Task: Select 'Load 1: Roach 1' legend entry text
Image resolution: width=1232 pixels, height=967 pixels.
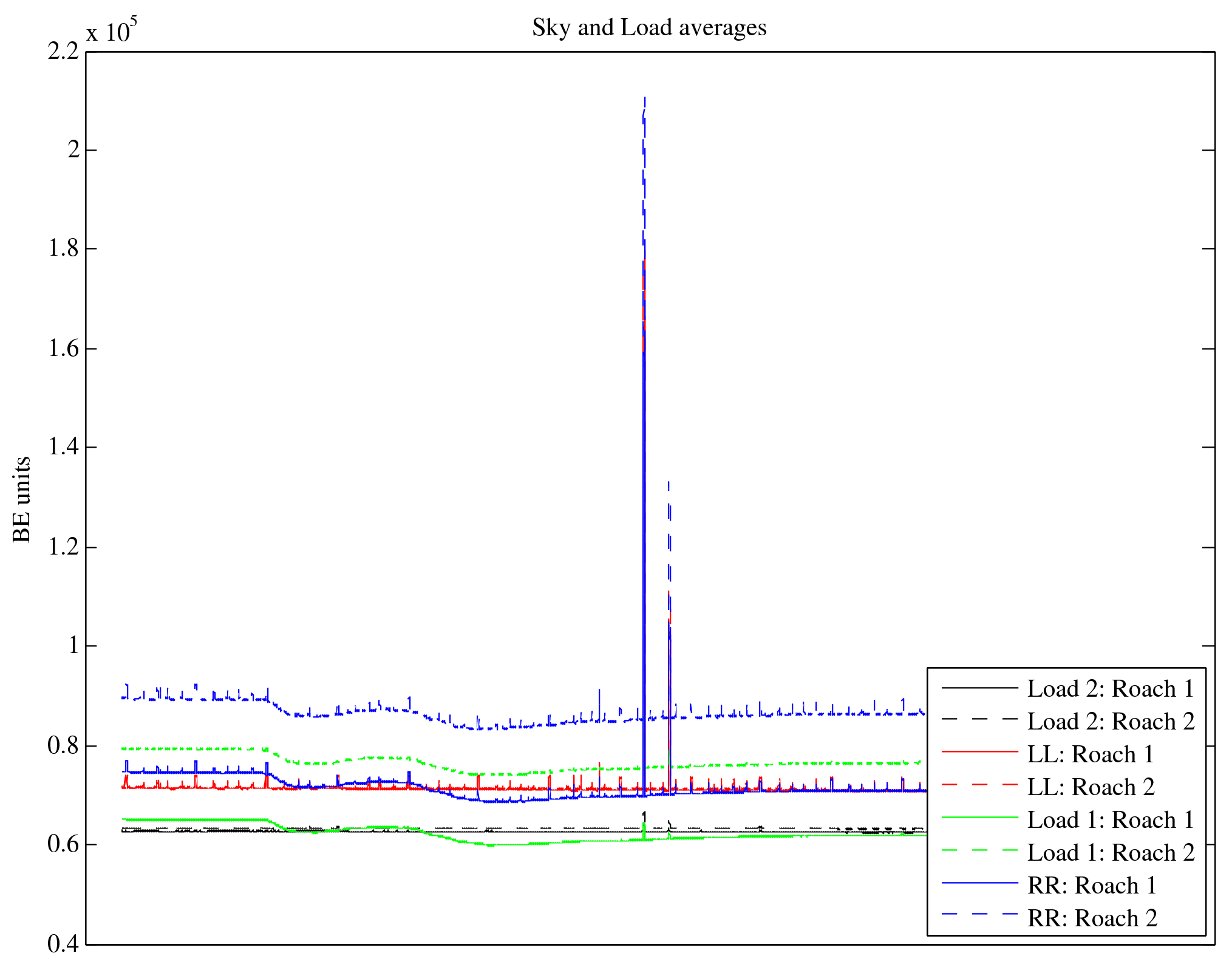Action: [1111, 820]
